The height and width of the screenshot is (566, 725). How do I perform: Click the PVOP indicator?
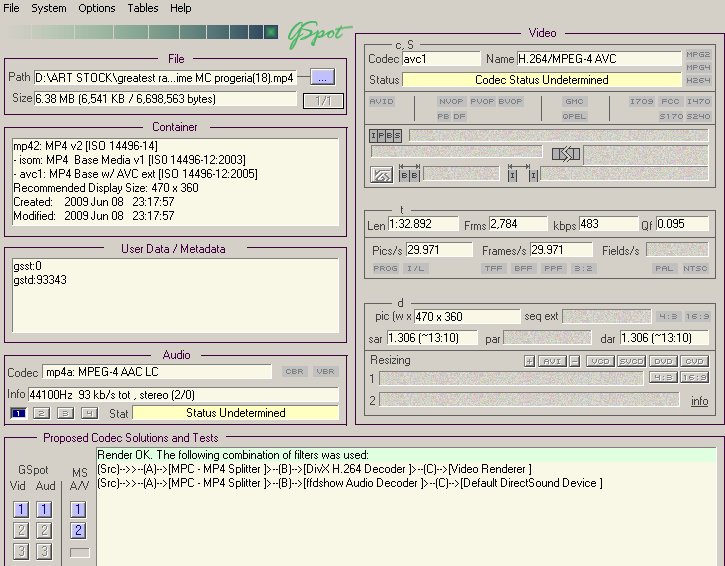[x=482, y=101]
